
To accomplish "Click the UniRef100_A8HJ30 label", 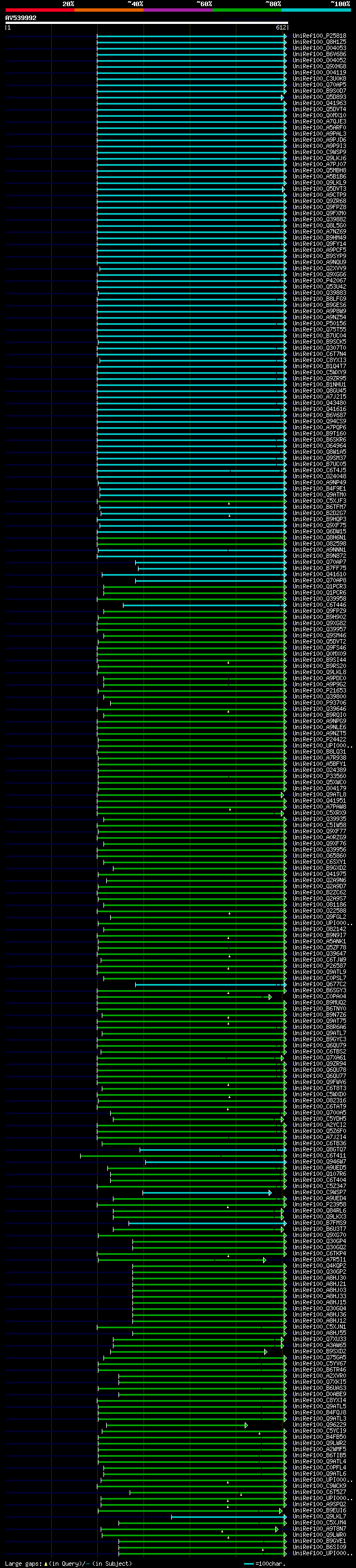I will tap(319, 1279).
